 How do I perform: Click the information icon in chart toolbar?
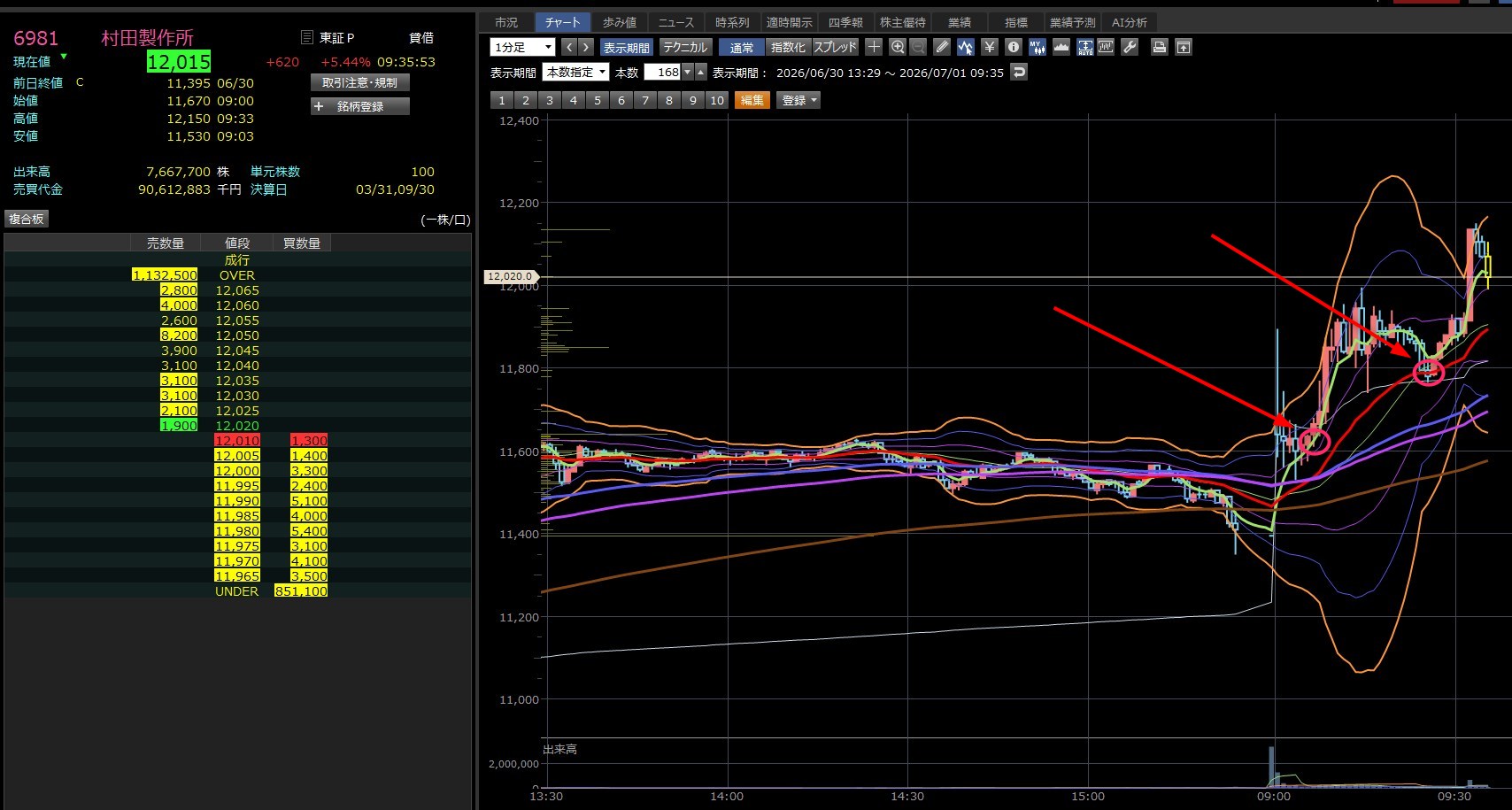pyautogui.click(x=1014, y=47)
